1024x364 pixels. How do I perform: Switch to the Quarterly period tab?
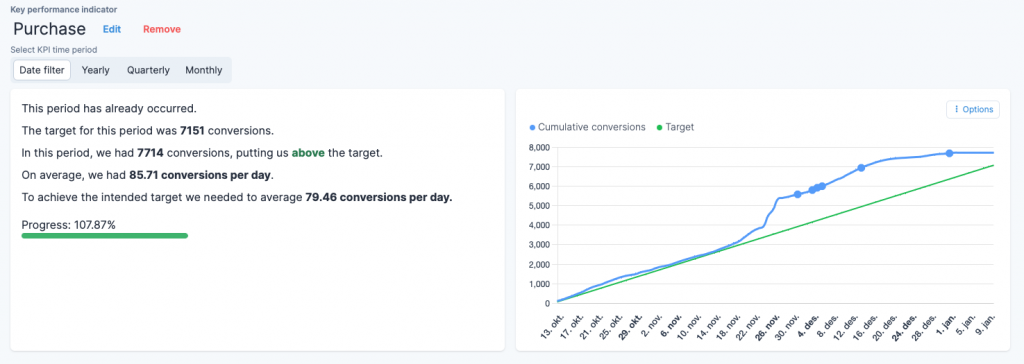pos(148,70)
